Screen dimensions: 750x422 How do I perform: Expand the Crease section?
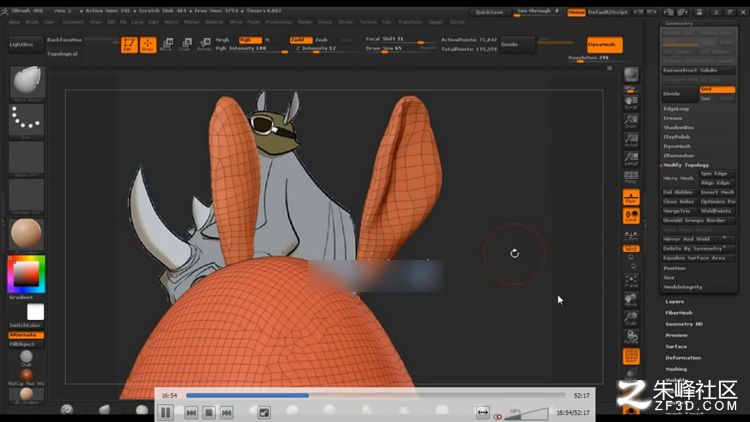(673, 118)
